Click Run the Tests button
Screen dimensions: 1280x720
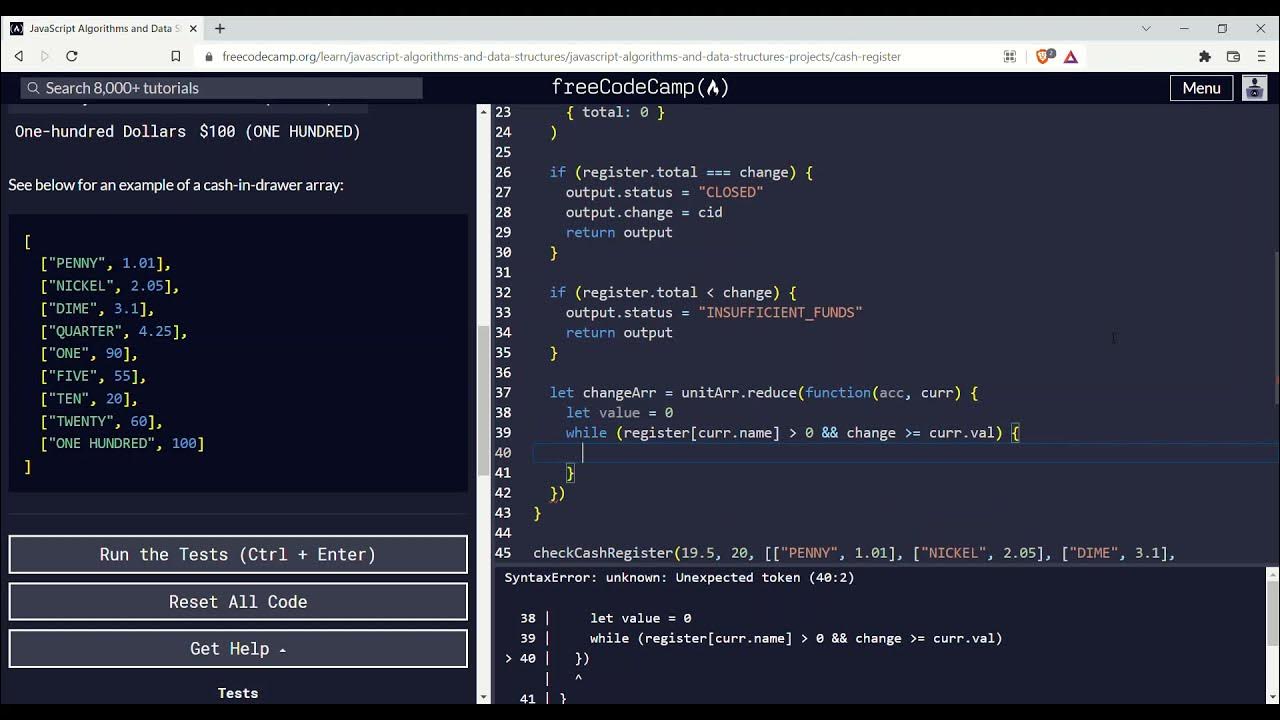pos(238,554)
